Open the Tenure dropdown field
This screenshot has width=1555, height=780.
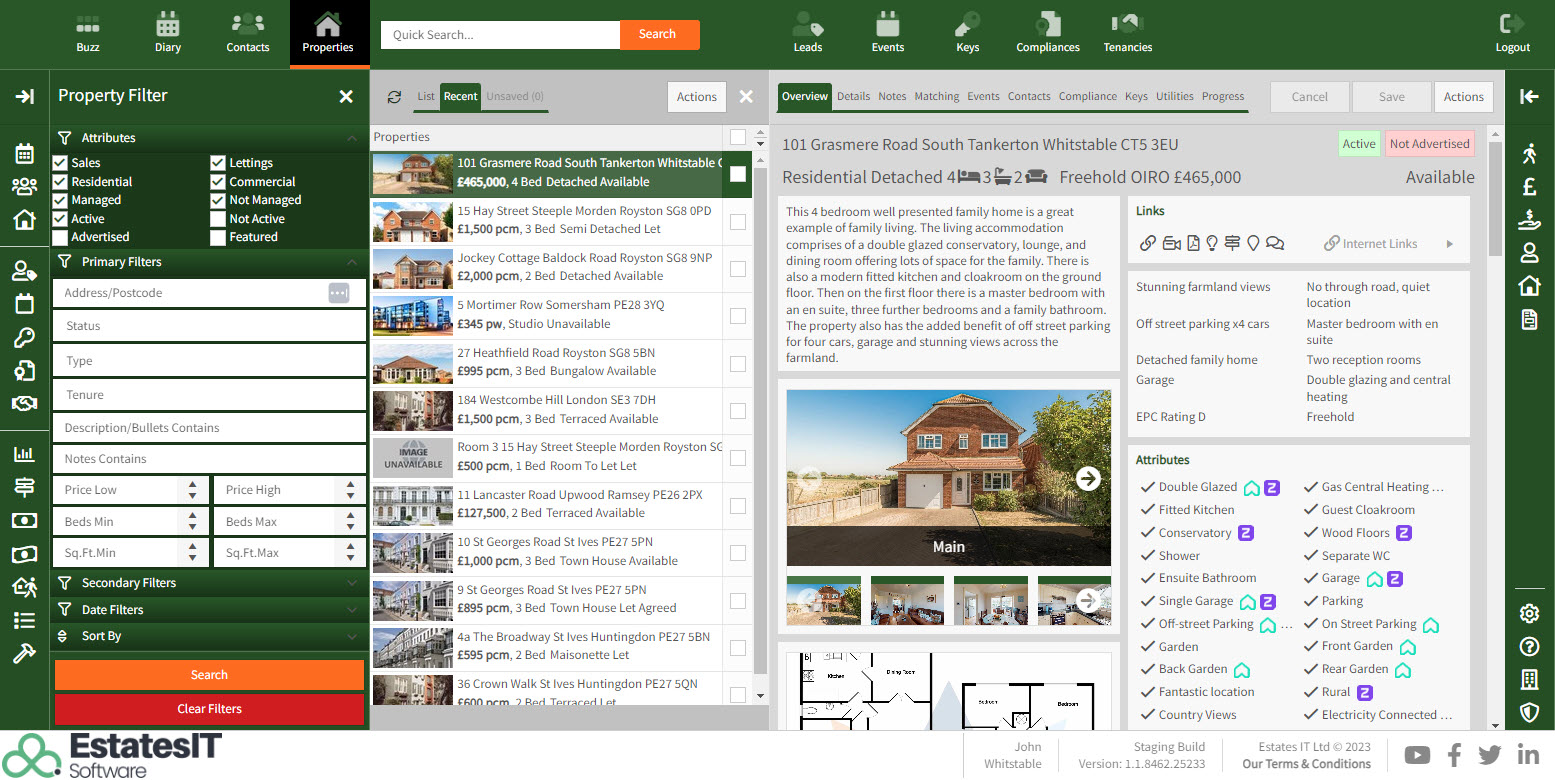[210, 395]
